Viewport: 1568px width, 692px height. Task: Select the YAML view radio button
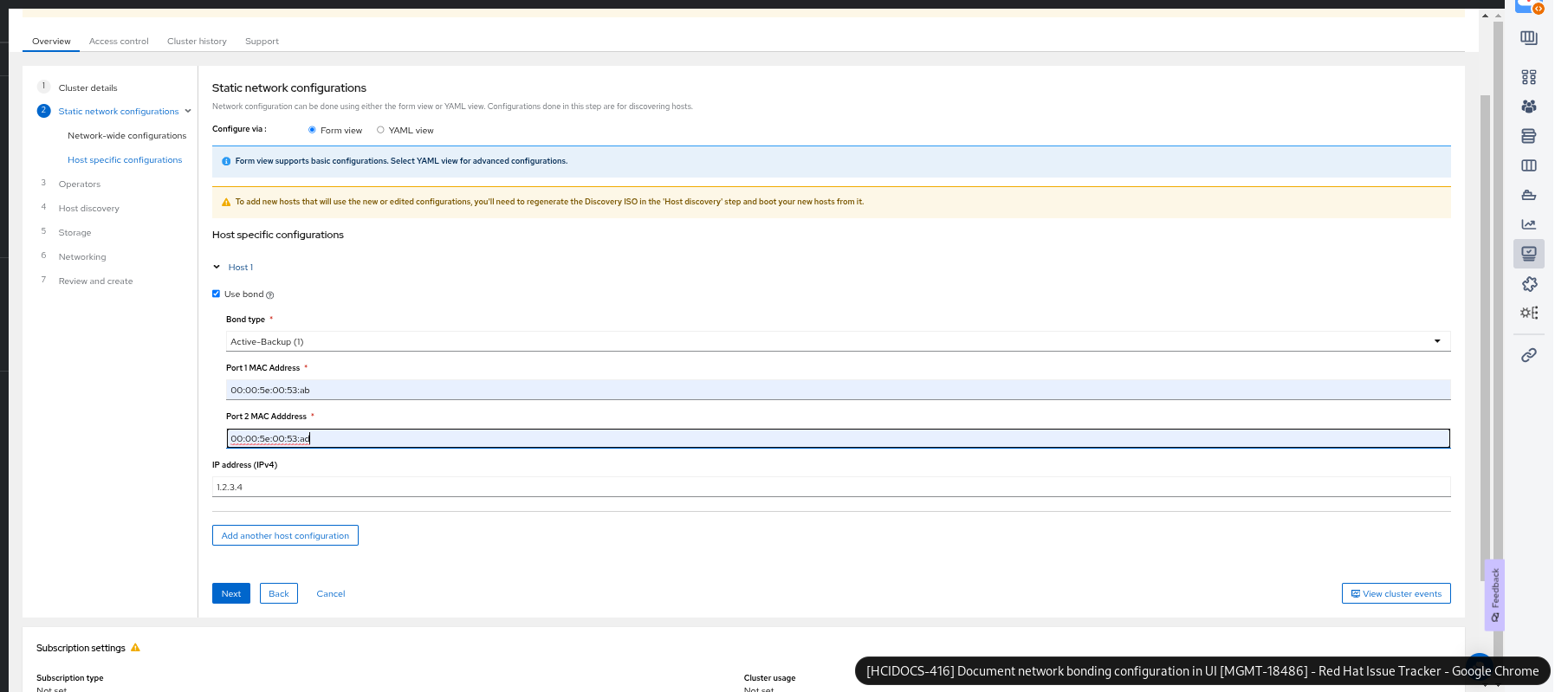pyautogui.click(x=380, y=130)
